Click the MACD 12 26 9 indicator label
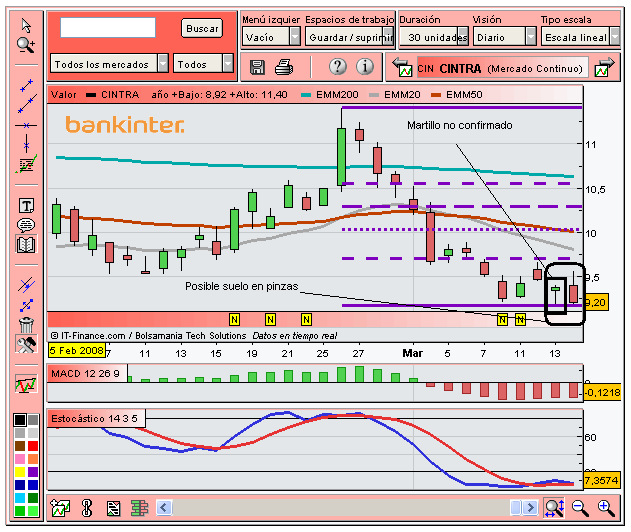The width and height of the screenshot is (631, 532). (x=86, y=373)
